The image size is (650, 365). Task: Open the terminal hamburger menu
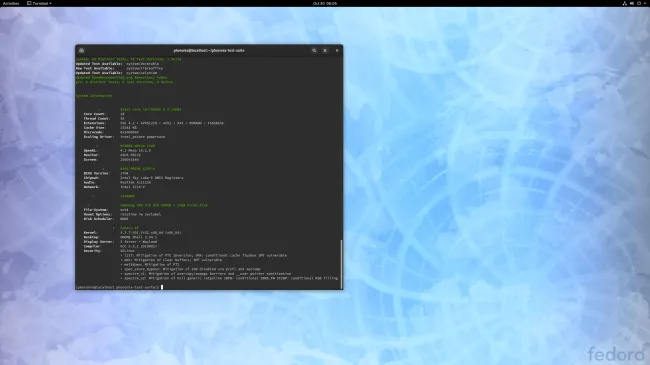(325, 50)
